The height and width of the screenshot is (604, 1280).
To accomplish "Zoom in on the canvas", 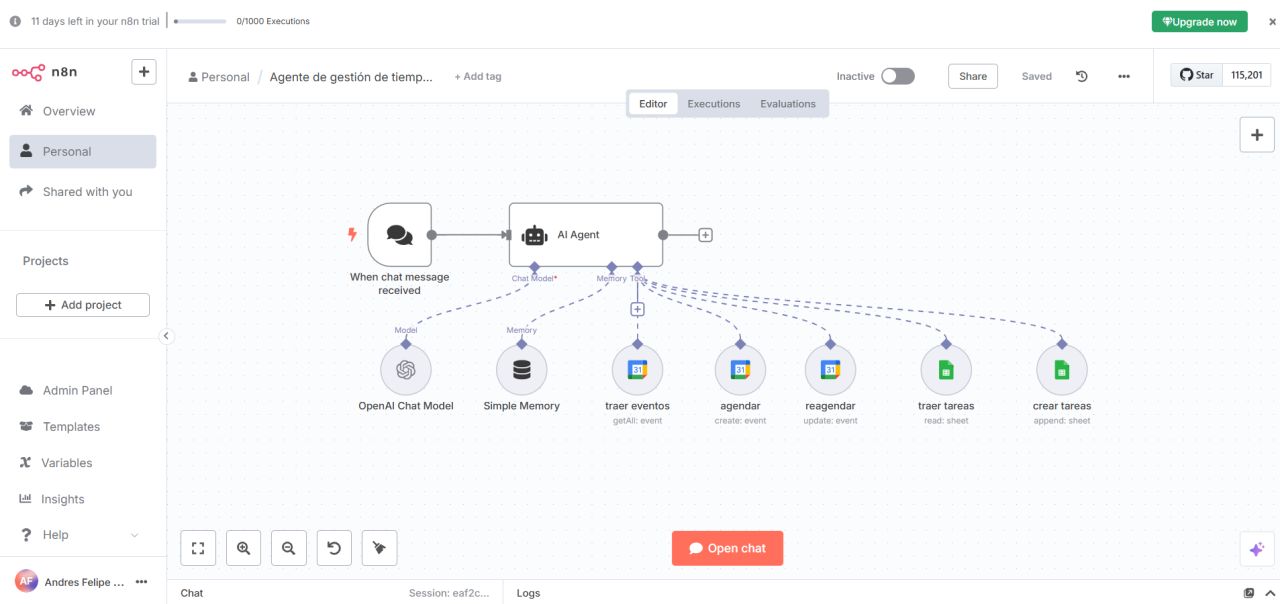I will pyautogui.click(x=244, y=548).
